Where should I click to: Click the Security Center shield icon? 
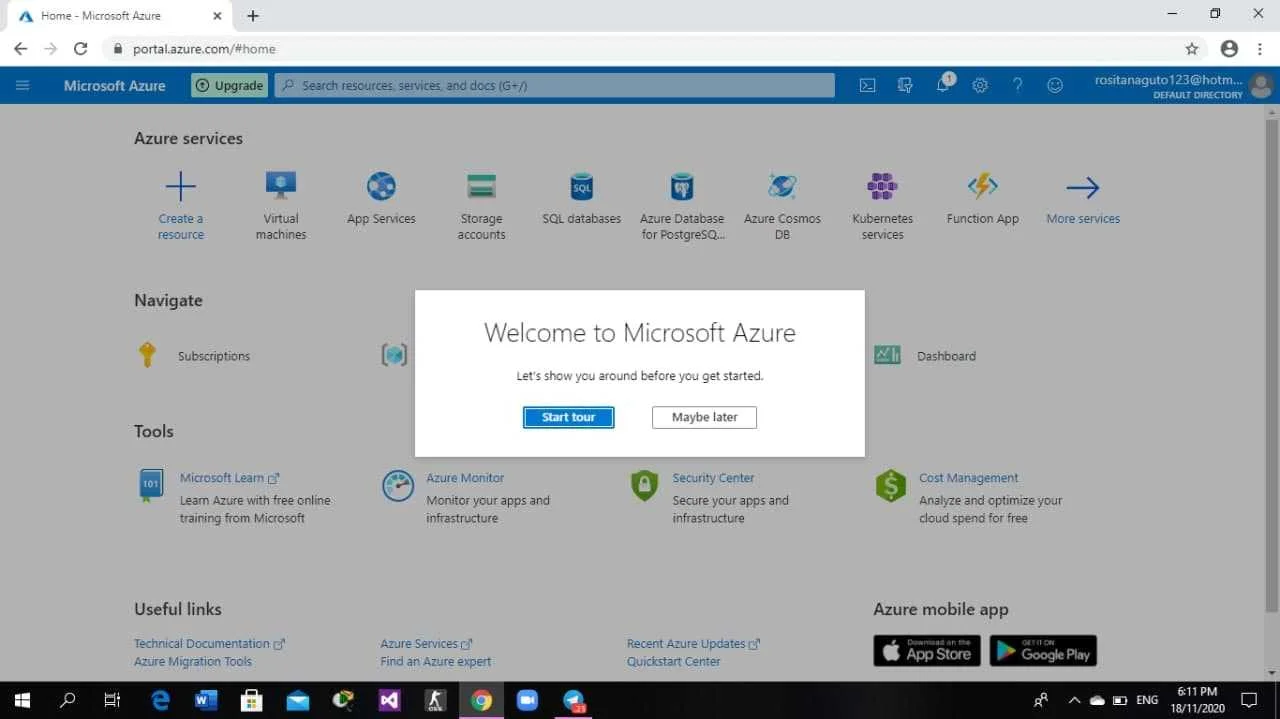644,486
